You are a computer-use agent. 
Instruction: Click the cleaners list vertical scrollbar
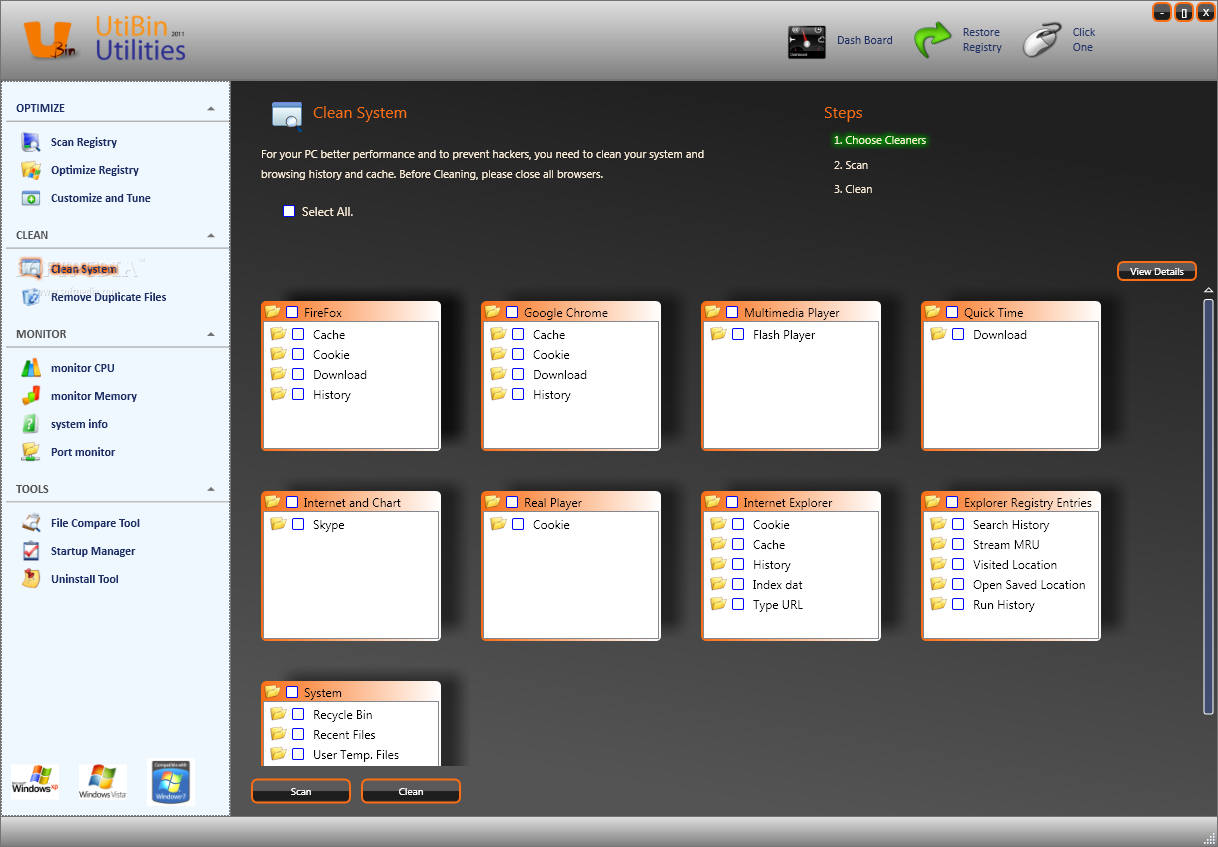tap(1208, 505)
